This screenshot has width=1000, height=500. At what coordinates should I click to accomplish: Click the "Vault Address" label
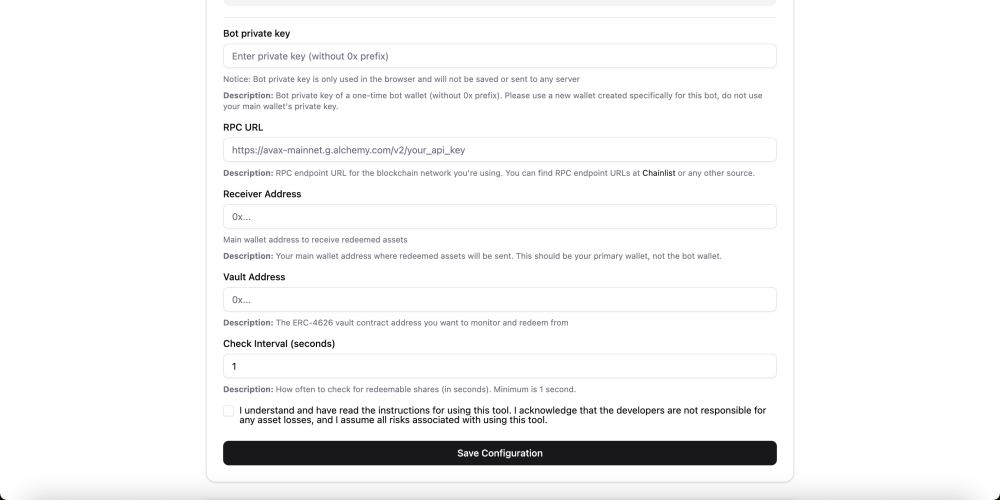254,277
